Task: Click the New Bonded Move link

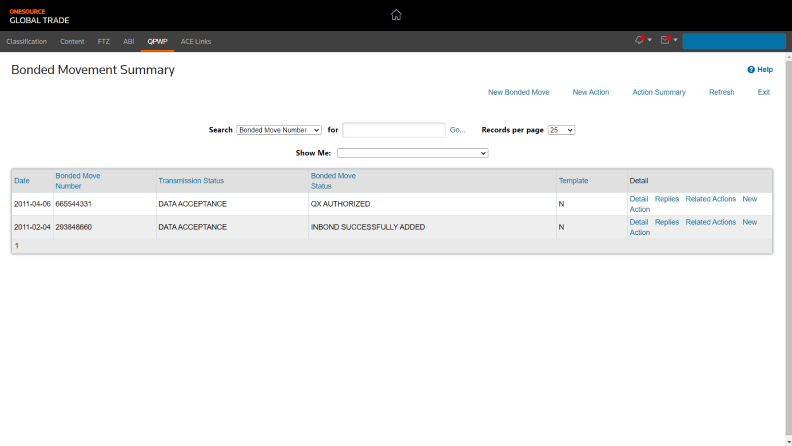Action: [x=518, y=92]
